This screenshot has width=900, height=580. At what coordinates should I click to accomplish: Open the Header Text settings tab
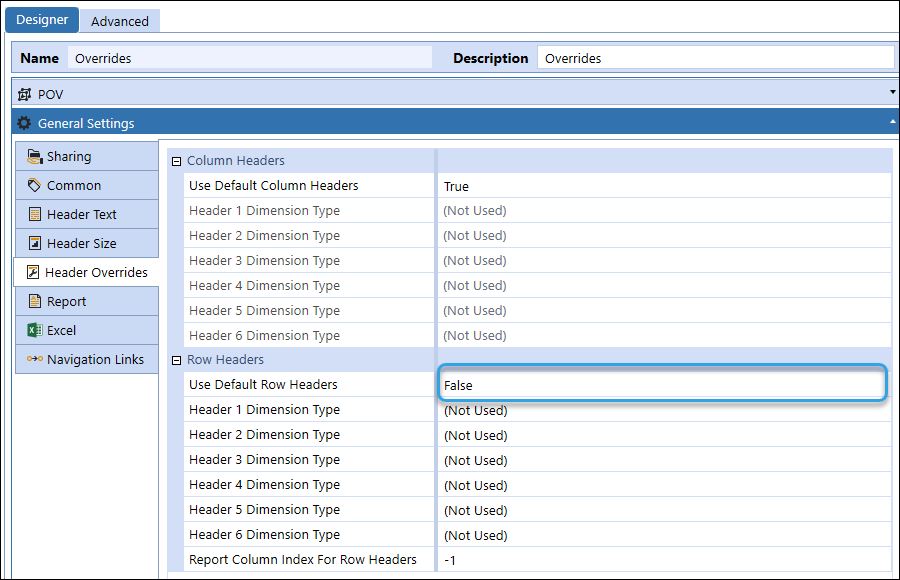(x=87, y=214)
